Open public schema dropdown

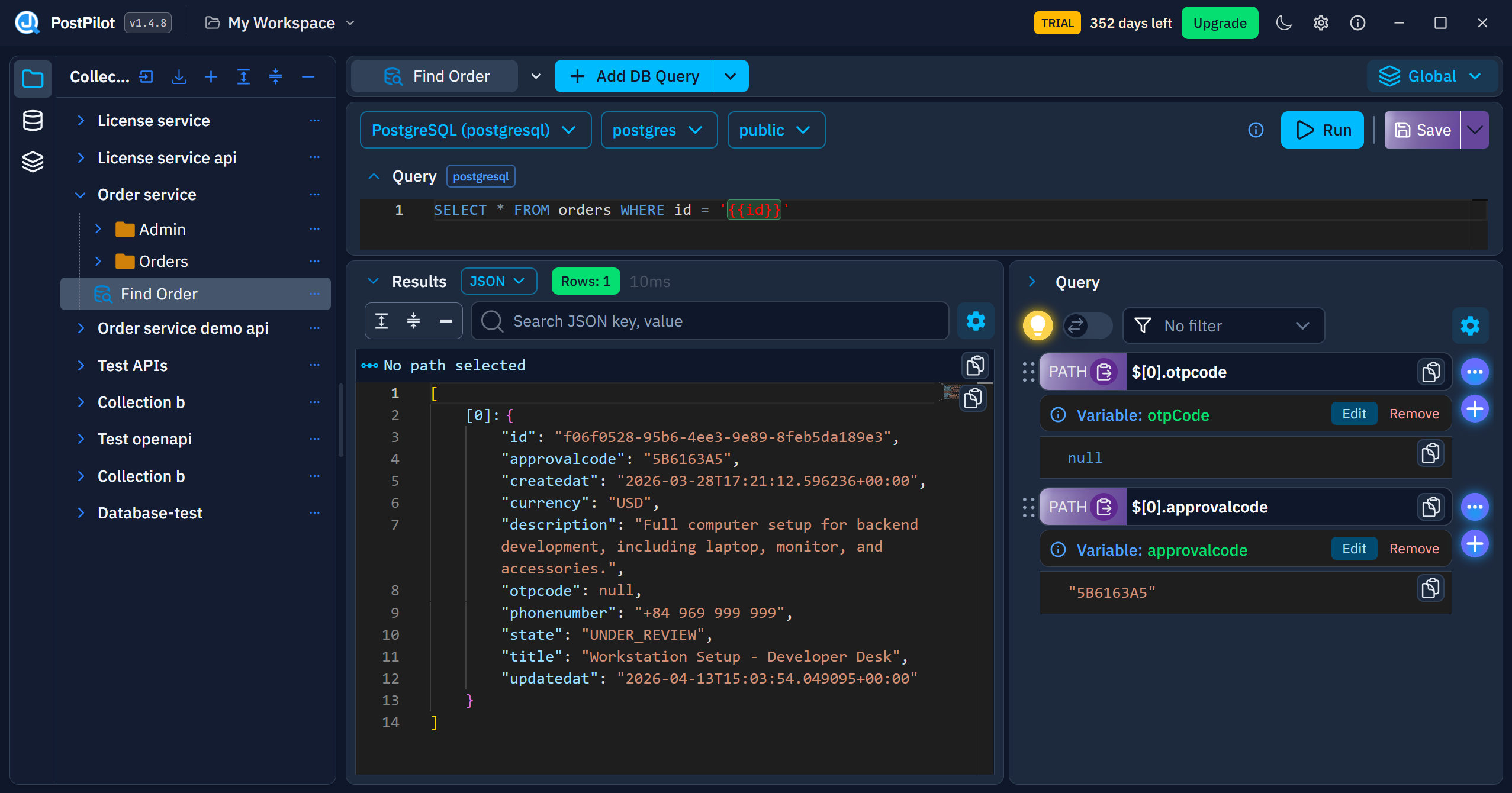tap(776, 130)
